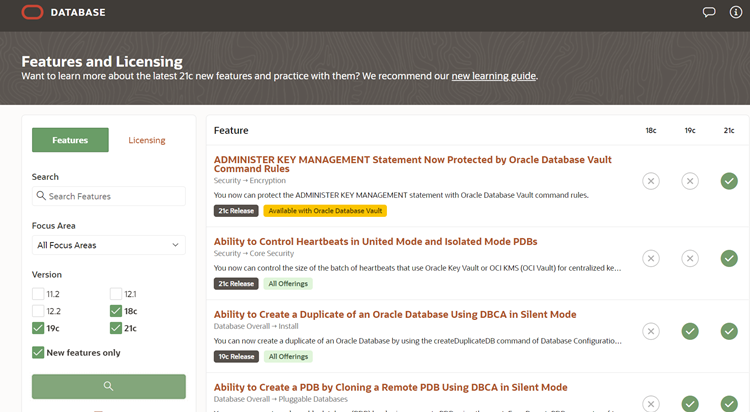This screenshot has height=412, width=750.
Task: Disable the 21c version checkbox
Action: (116, 328)
